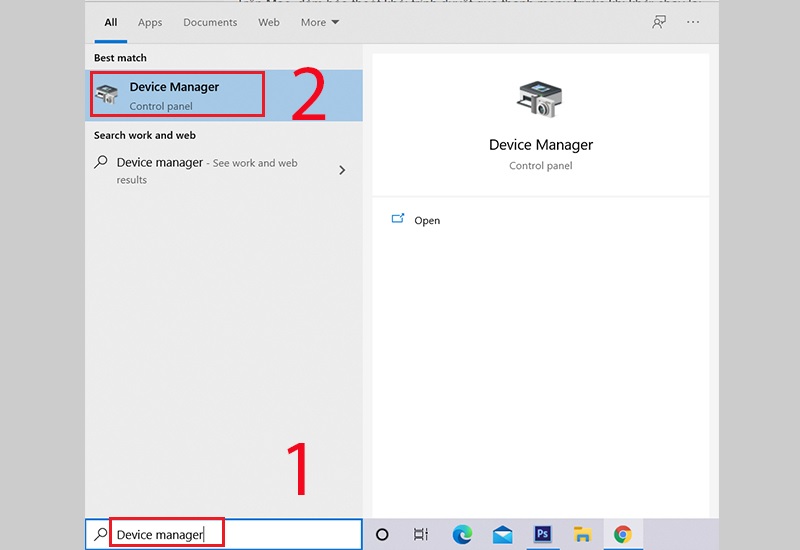The width and height of the screenshot is (800, 550).
Task: Open Google Chrome from the taskbar
Action: [x=622, y=535]
